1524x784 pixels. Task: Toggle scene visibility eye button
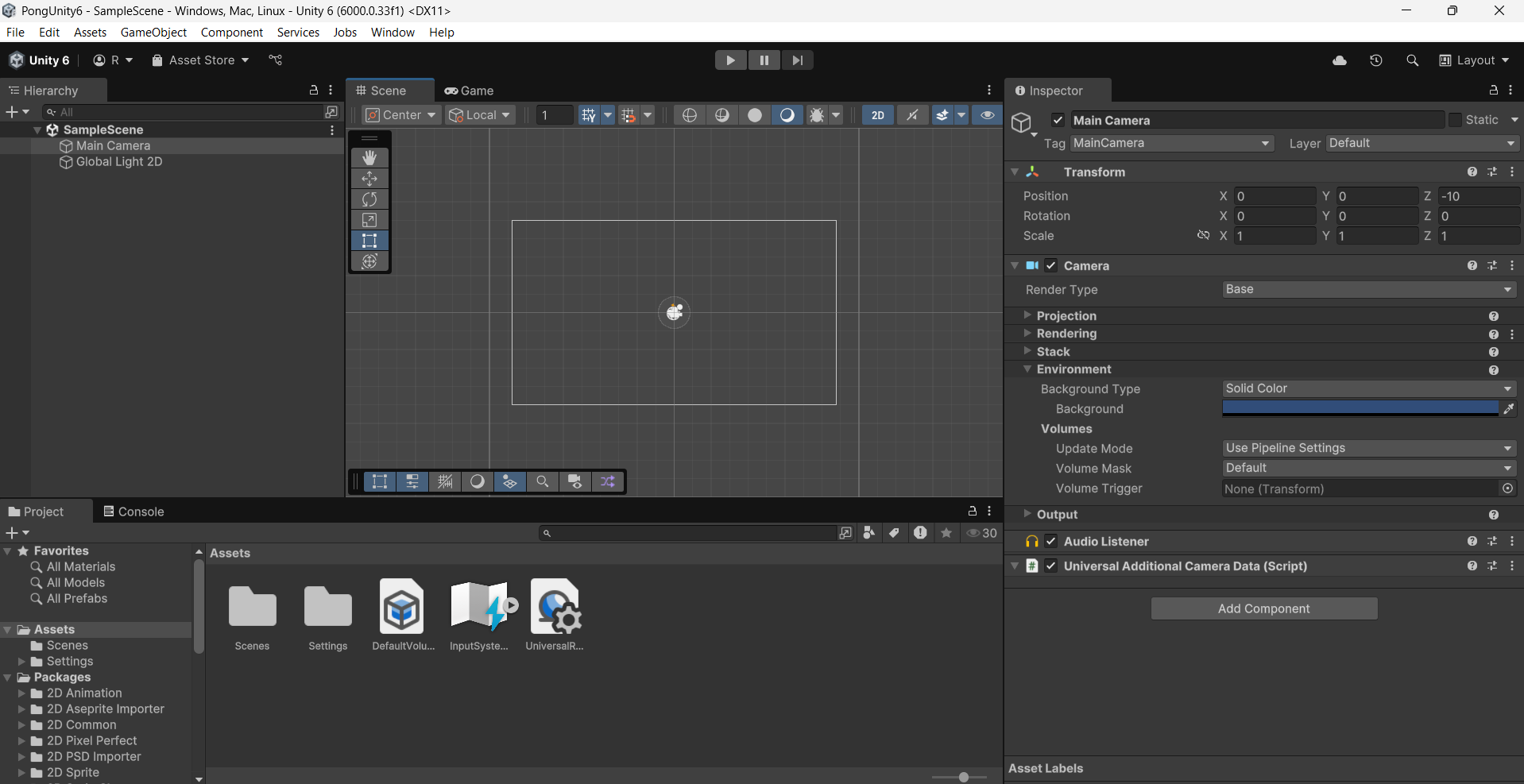click(988, 115)
